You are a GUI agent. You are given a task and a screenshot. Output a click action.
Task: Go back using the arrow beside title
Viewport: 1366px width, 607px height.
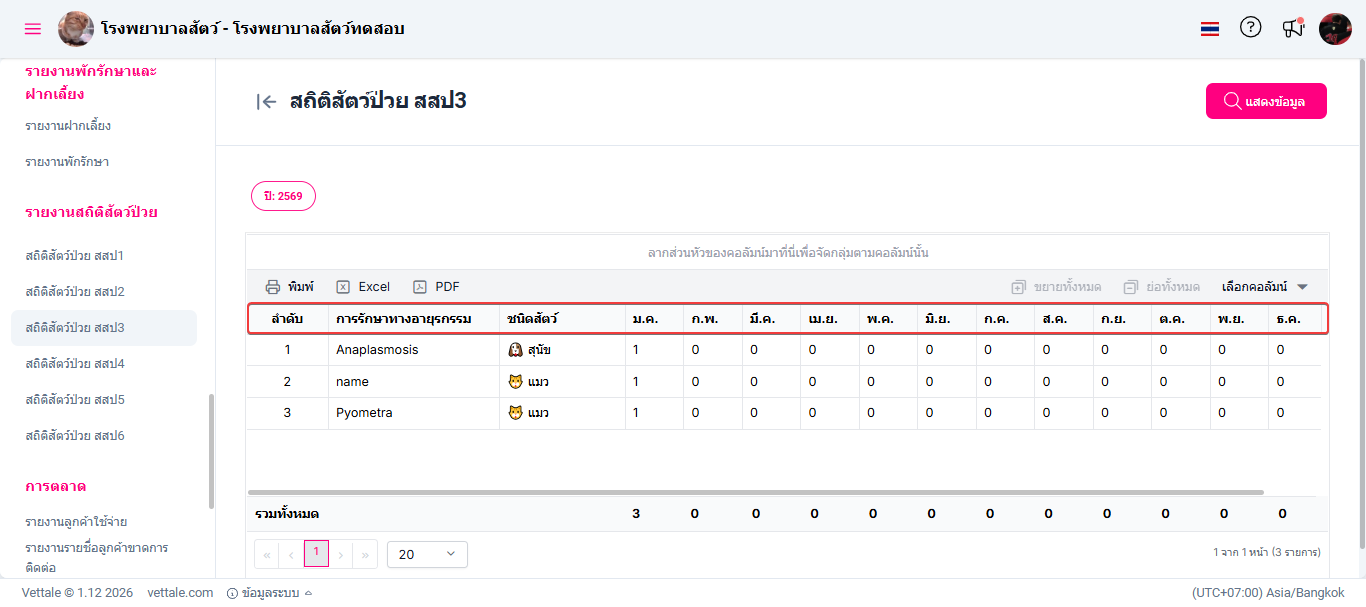pyautogui.click(x=266, y=101)
